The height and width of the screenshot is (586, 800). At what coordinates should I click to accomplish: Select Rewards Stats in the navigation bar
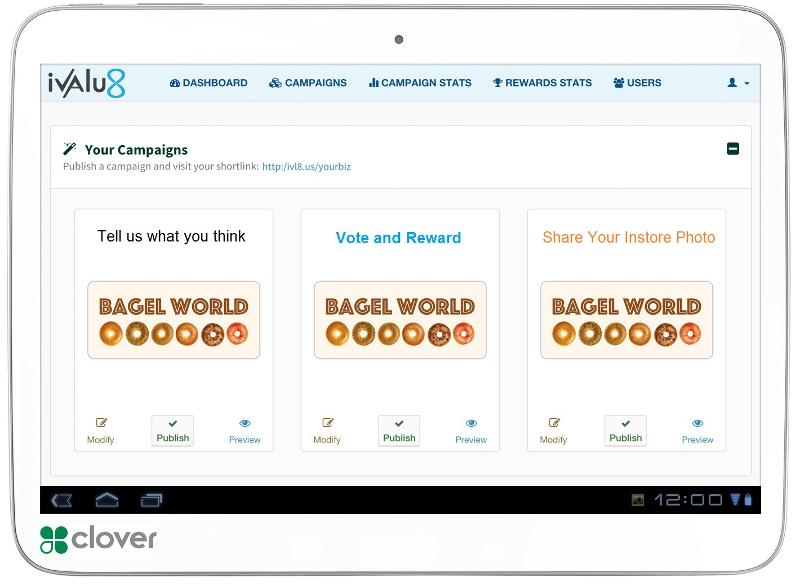[541, 83]
